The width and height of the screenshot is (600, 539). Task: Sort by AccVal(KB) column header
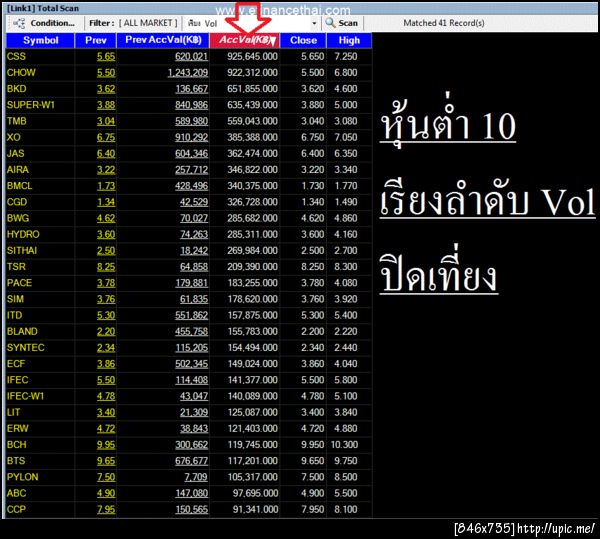(x=245, y=41)
